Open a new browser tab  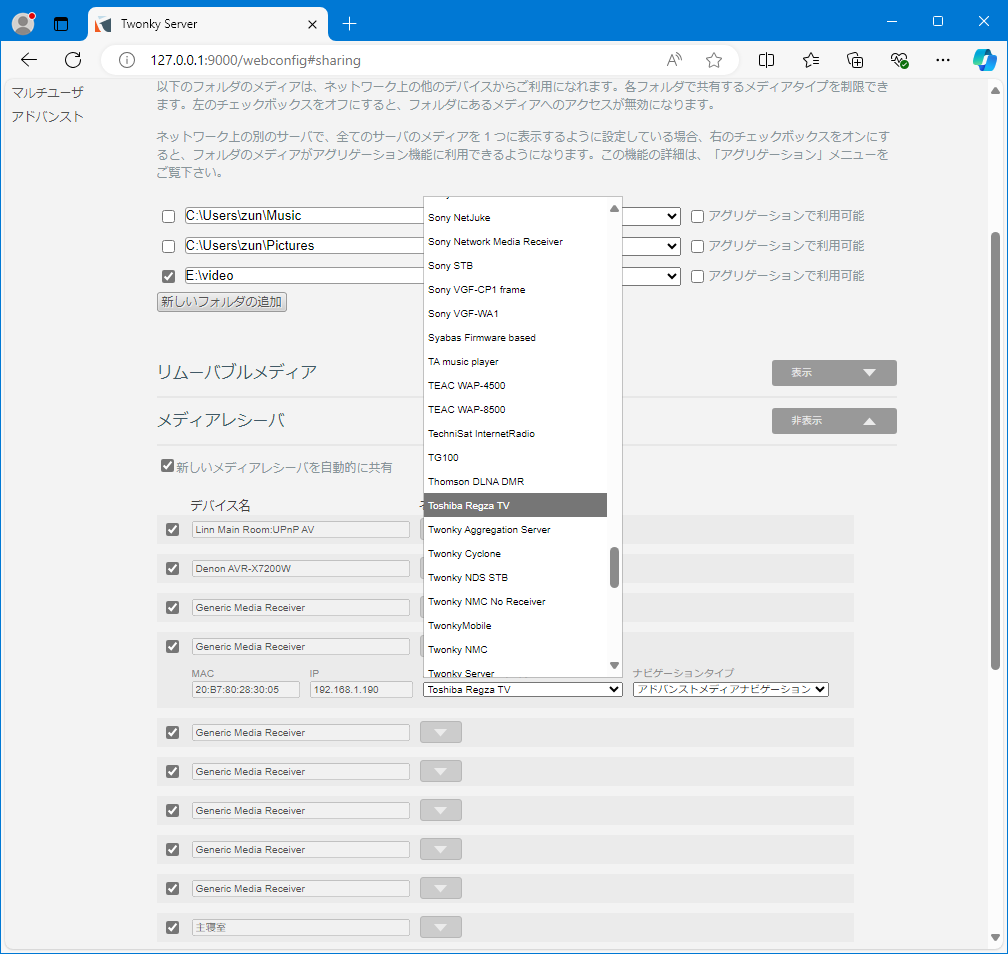tap(350, 24)
